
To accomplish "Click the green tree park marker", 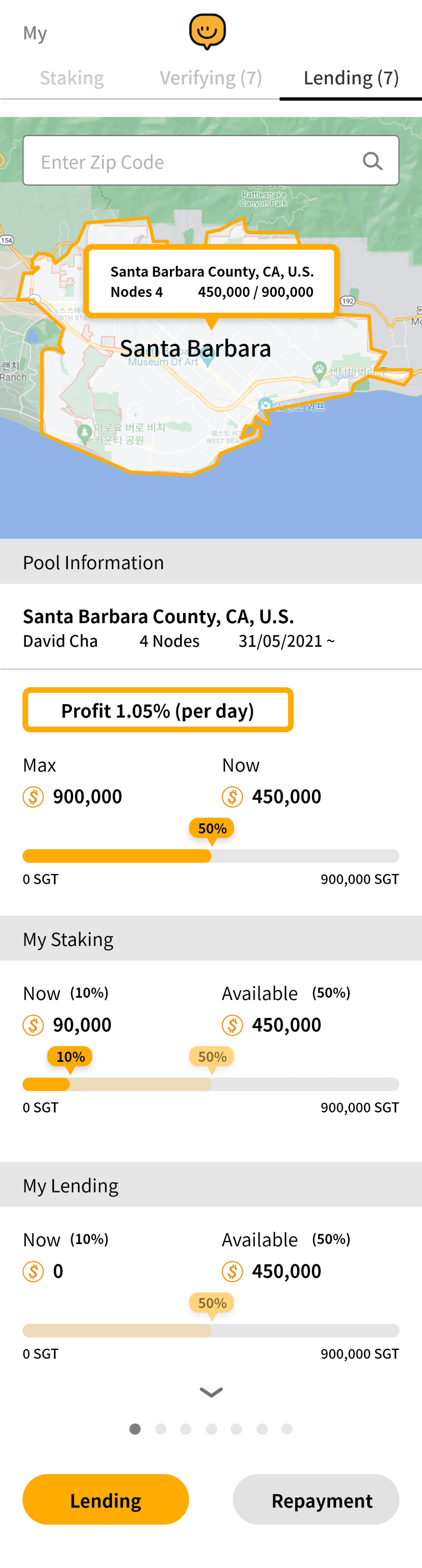I will [85, 433].
